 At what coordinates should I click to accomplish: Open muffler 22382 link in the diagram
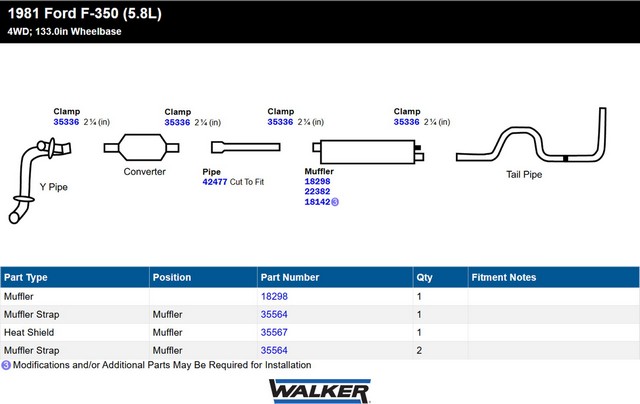(x=317, y=191)
